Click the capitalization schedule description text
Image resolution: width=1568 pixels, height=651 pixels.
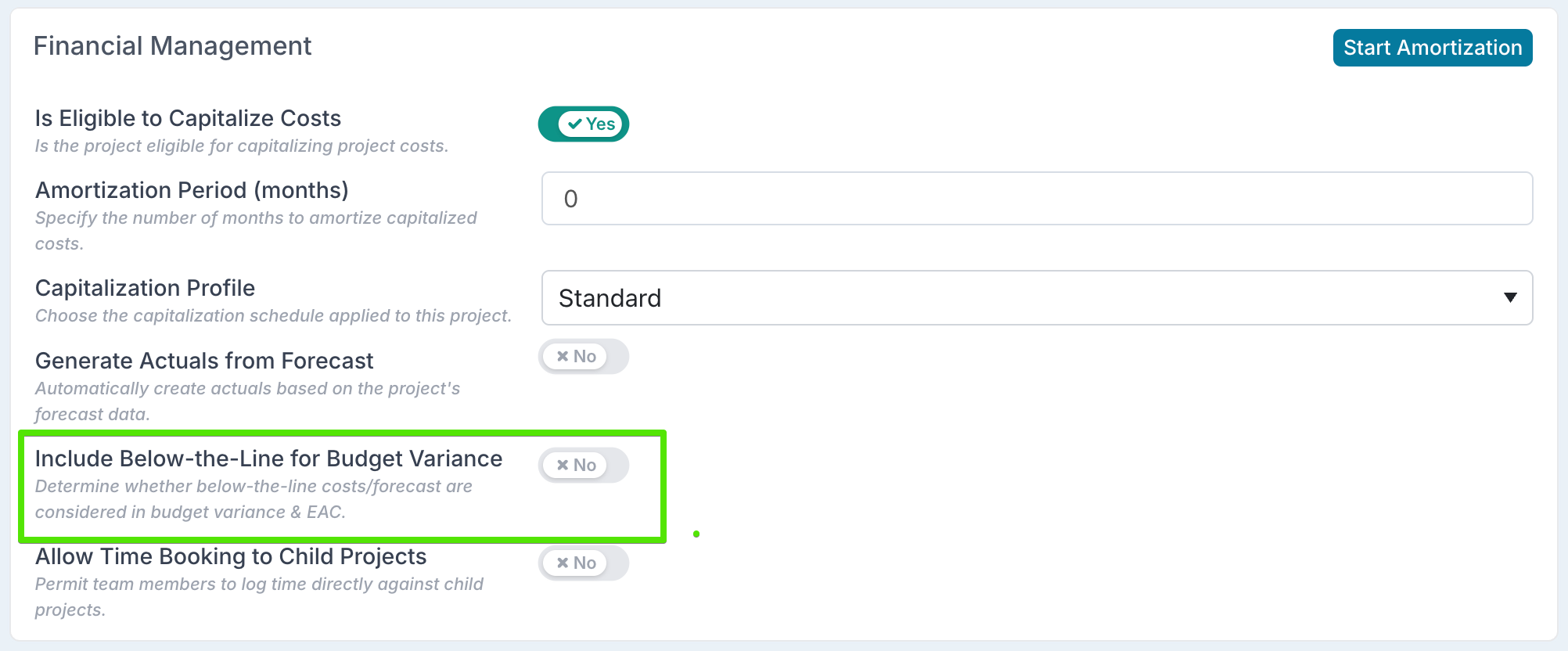[x=273, y=316]
